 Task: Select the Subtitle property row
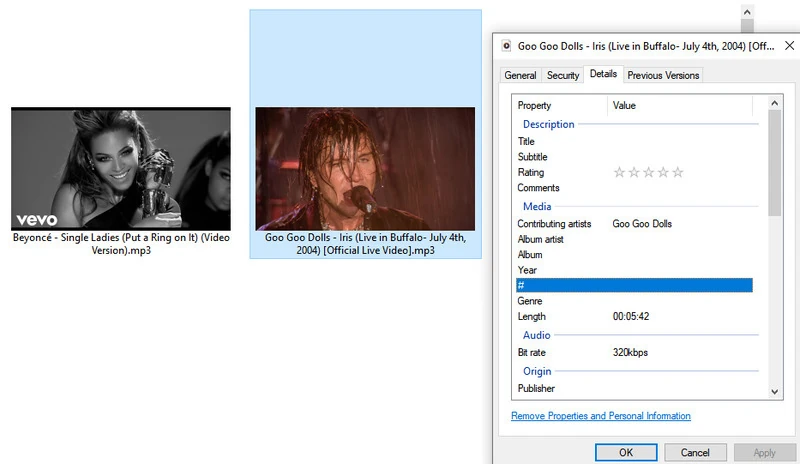[634, 157]
